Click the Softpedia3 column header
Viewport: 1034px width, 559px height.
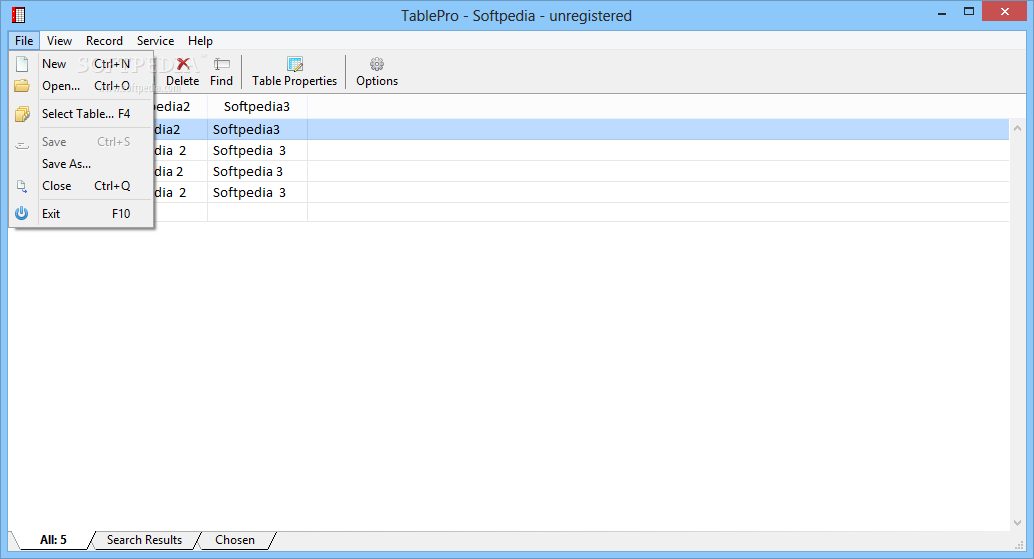257,106
